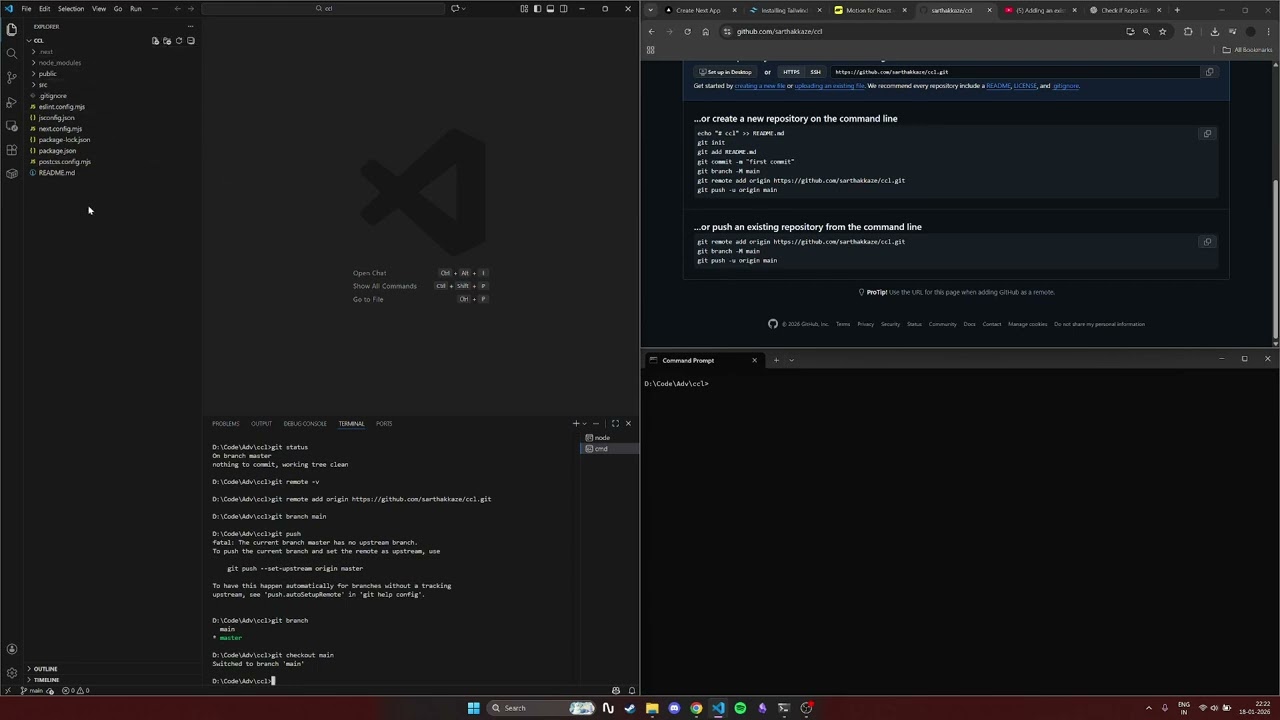Open Run and Debug view in activity bar

pos(12,102)
